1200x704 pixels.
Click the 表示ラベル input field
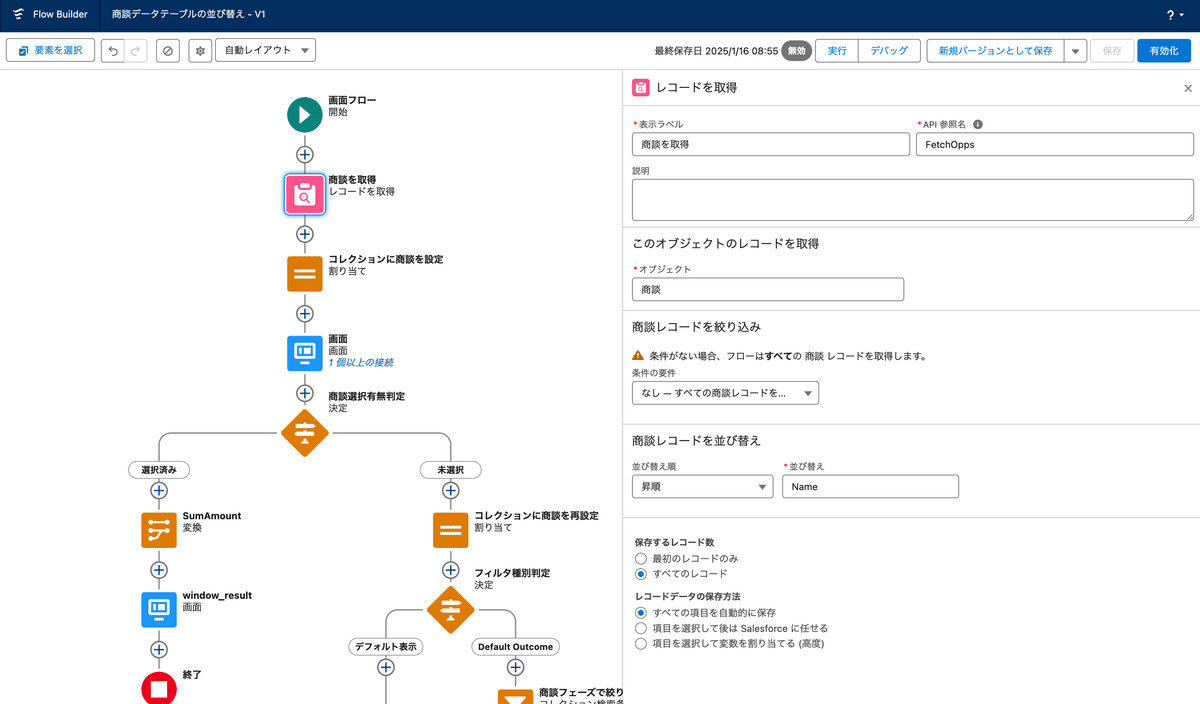770,144
